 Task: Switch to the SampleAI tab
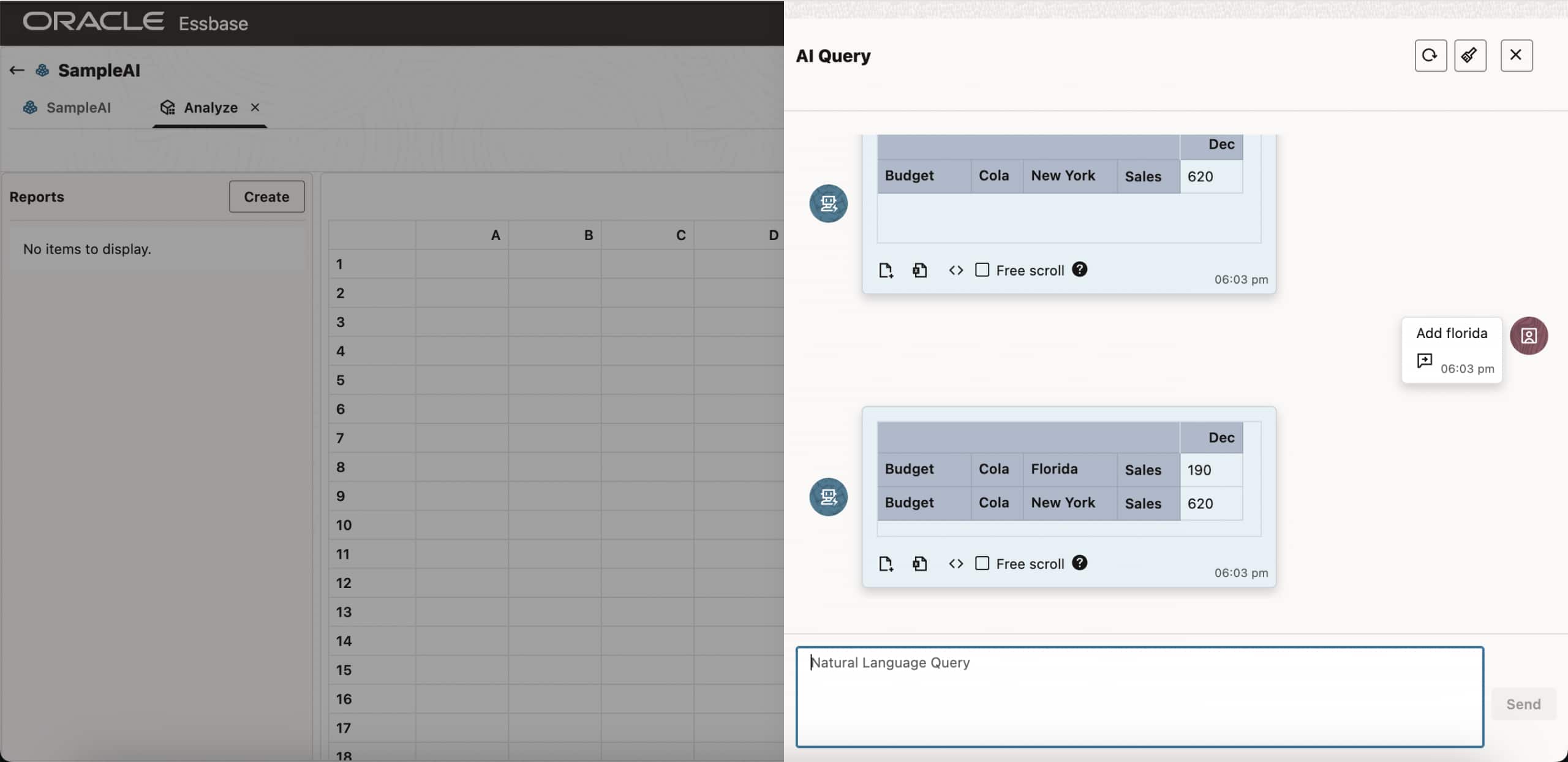78,107
